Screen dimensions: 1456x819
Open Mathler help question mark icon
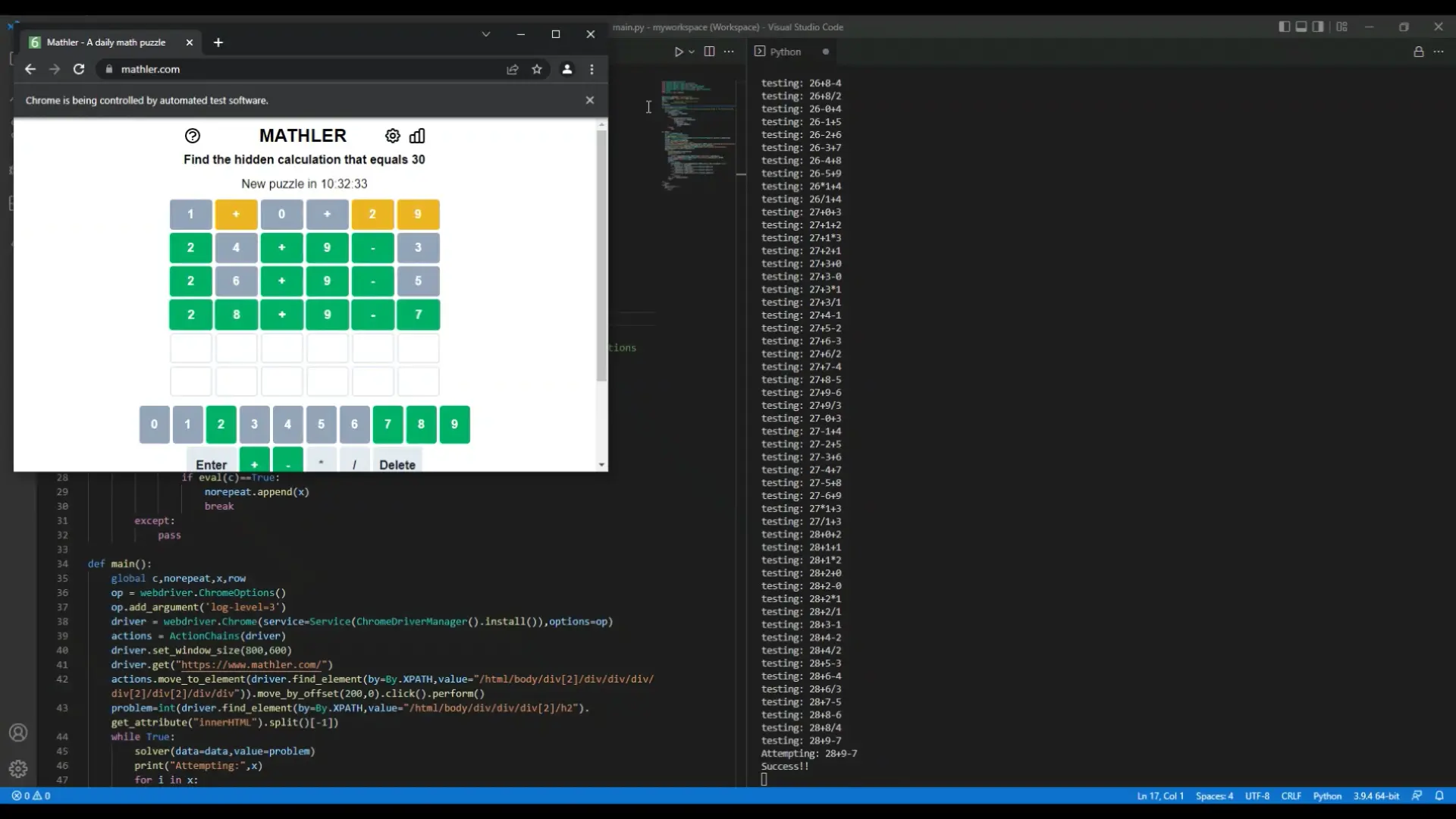[x=193, y=136]
